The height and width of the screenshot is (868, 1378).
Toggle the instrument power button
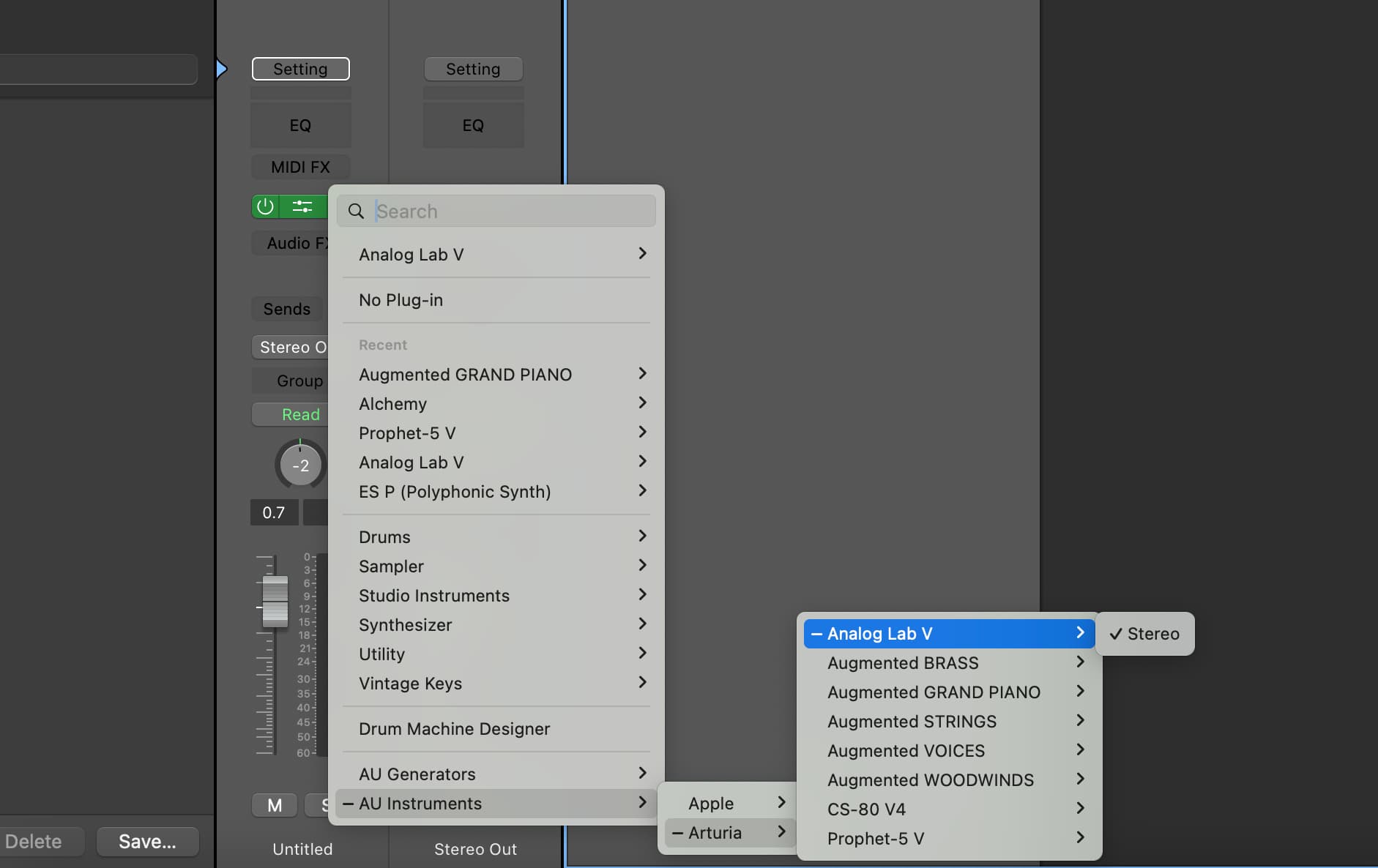point(266,207)
